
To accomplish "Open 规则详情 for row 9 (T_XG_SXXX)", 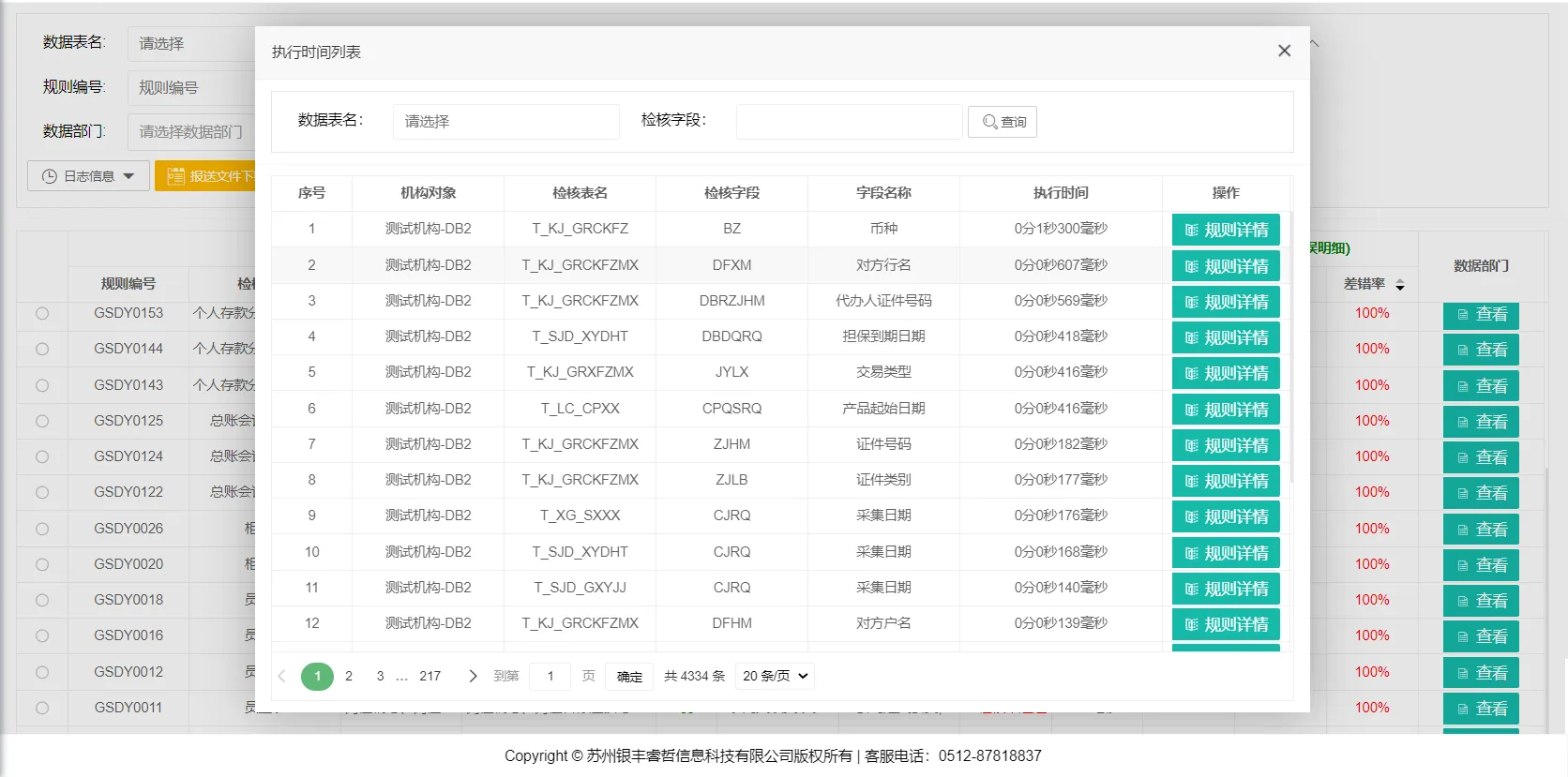I will click(1225, 516).
